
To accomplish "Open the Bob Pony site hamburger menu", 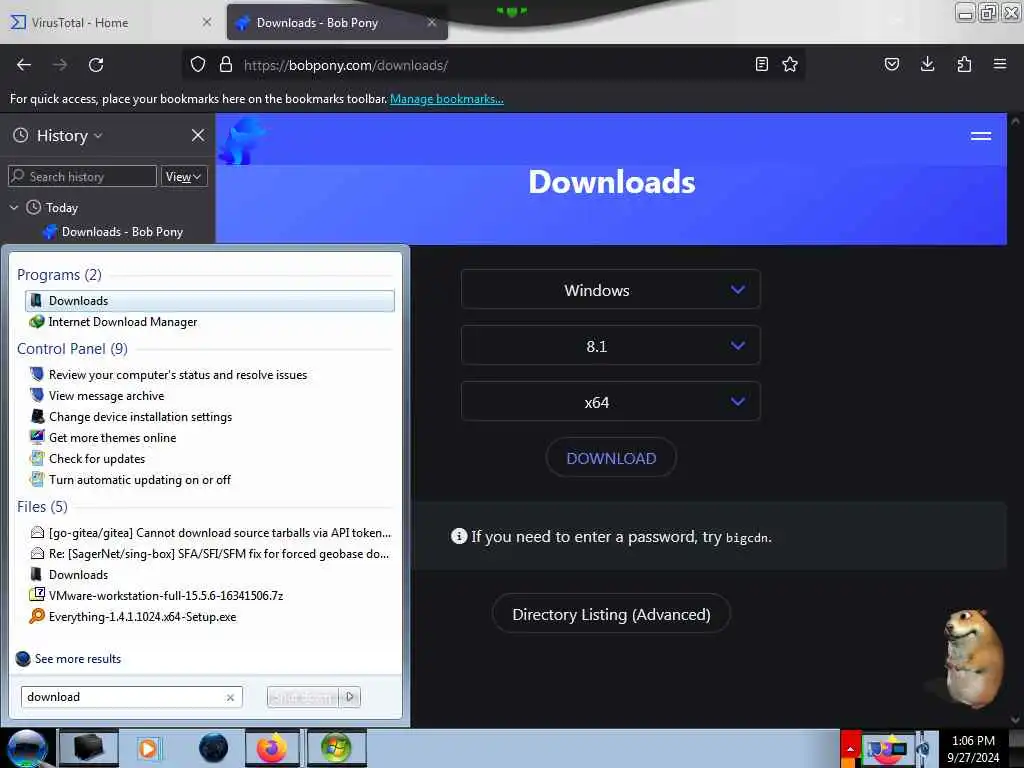I will click(981, 136).
